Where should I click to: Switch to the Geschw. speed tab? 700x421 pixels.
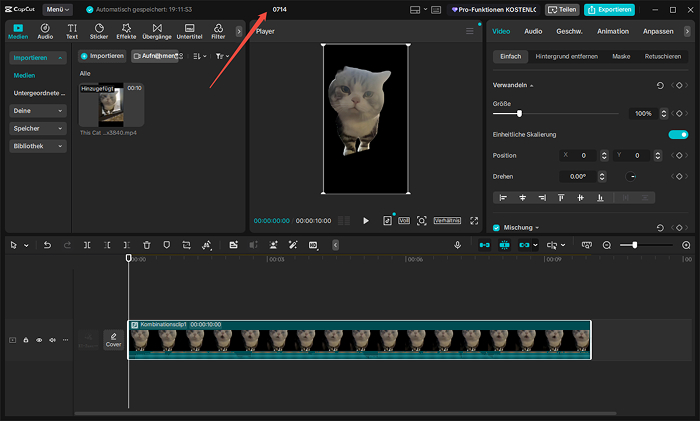click(x=569, y=31)
